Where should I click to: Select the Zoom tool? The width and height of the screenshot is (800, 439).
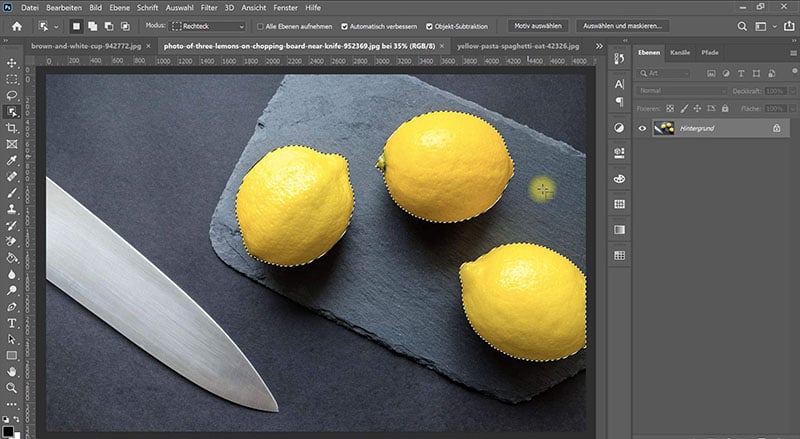click(x=11, y=388)
